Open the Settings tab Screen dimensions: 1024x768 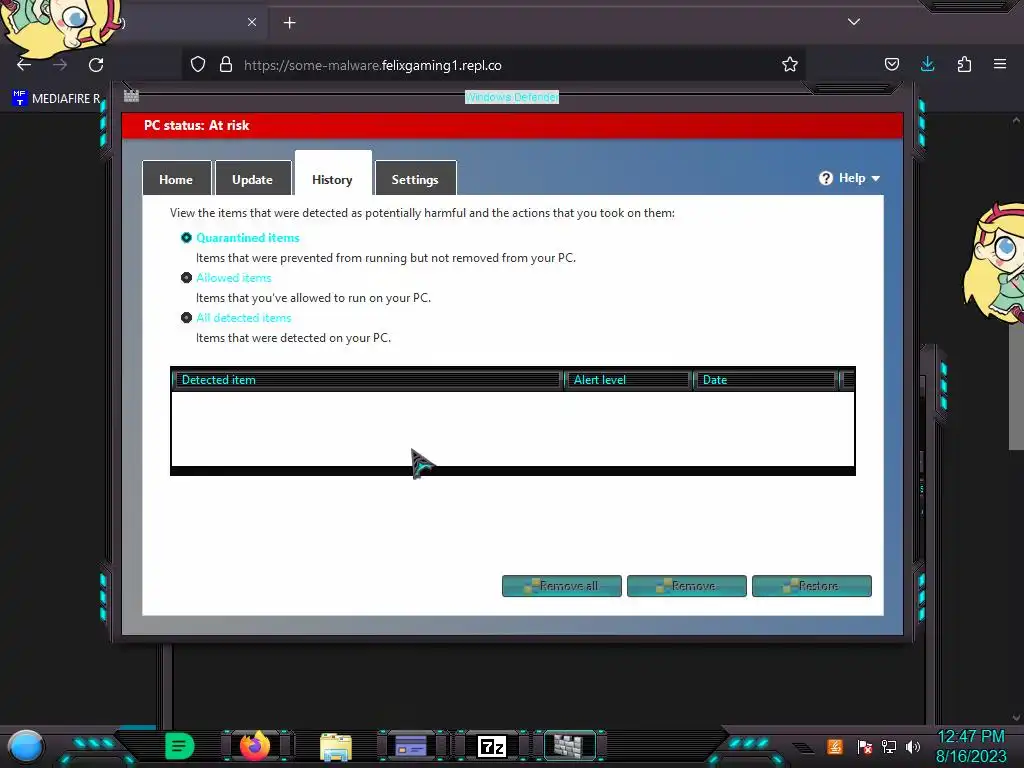tap(415, 178)
